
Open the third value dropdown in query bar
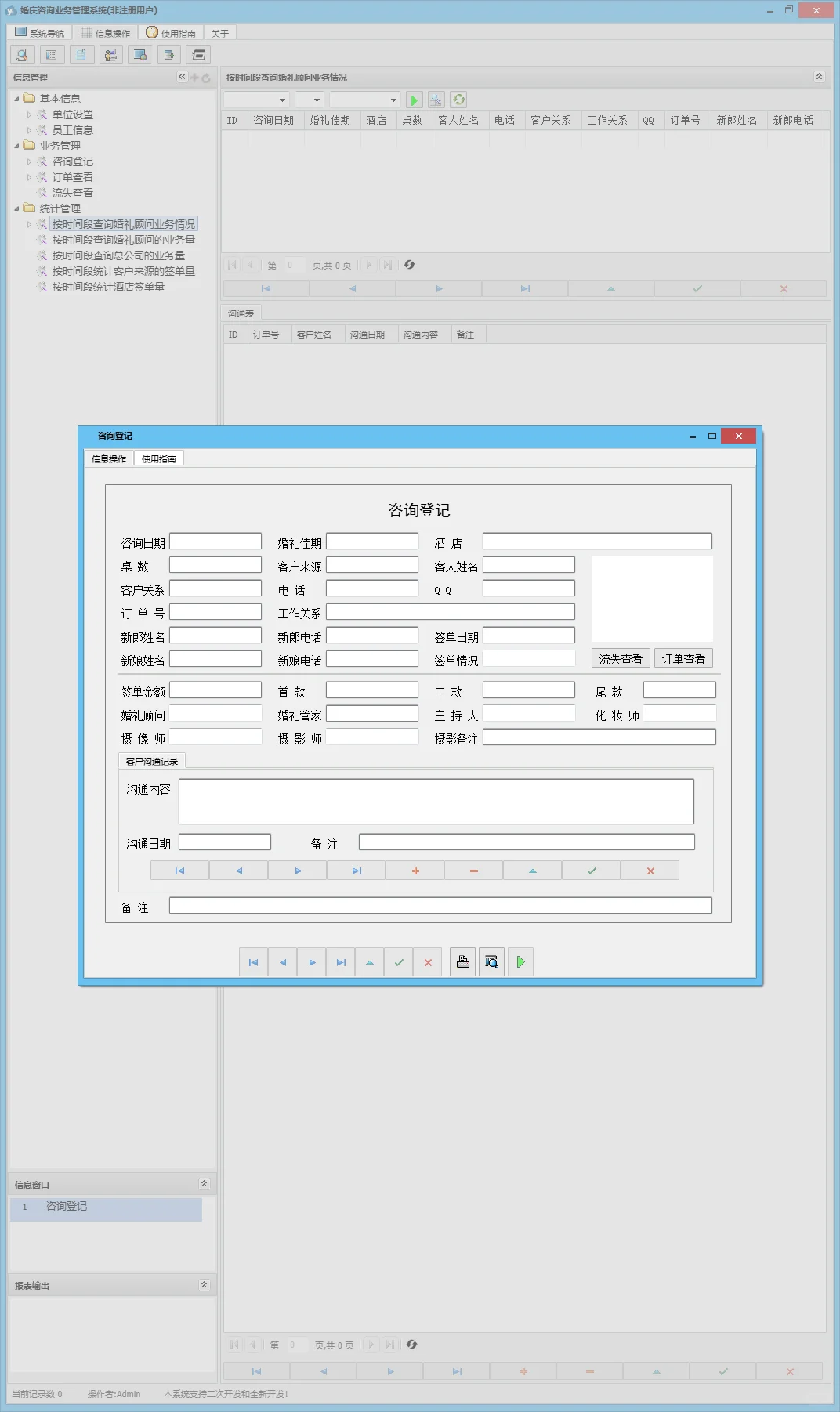[x=393, y=100]
